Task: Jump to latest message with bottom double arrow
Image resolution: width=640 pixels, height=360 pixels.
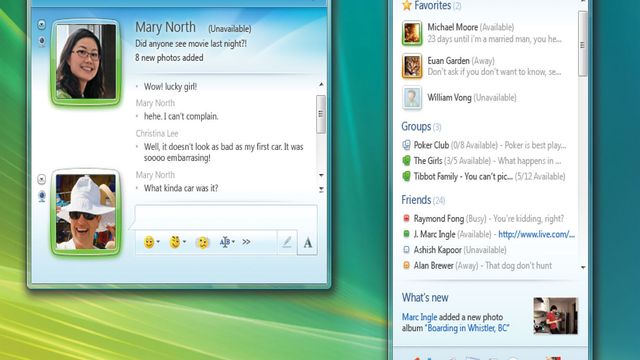Action: click(x=321, y=189)
